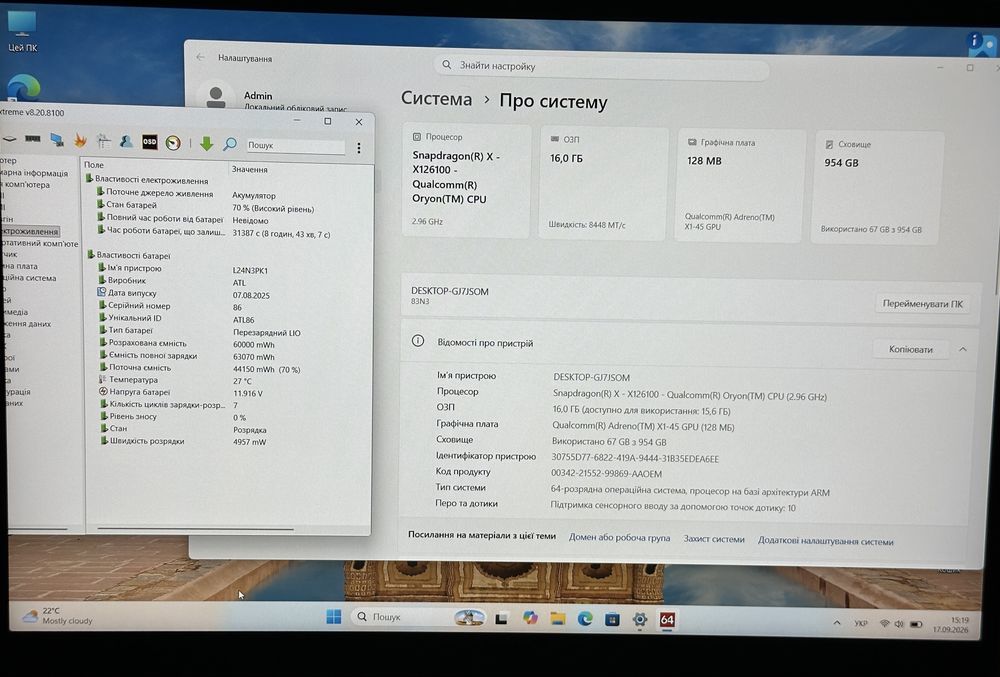Click the Сховище 954 GB card
Screen dimensions: 1000x677
(877, 189)
